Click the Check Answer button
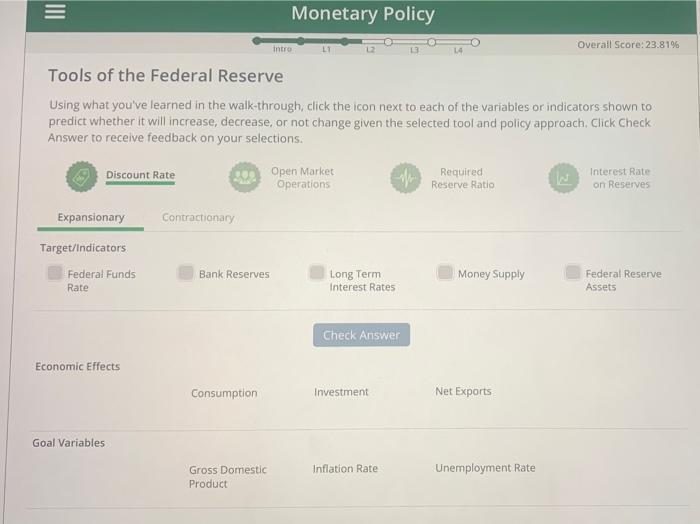 [362, 335]
